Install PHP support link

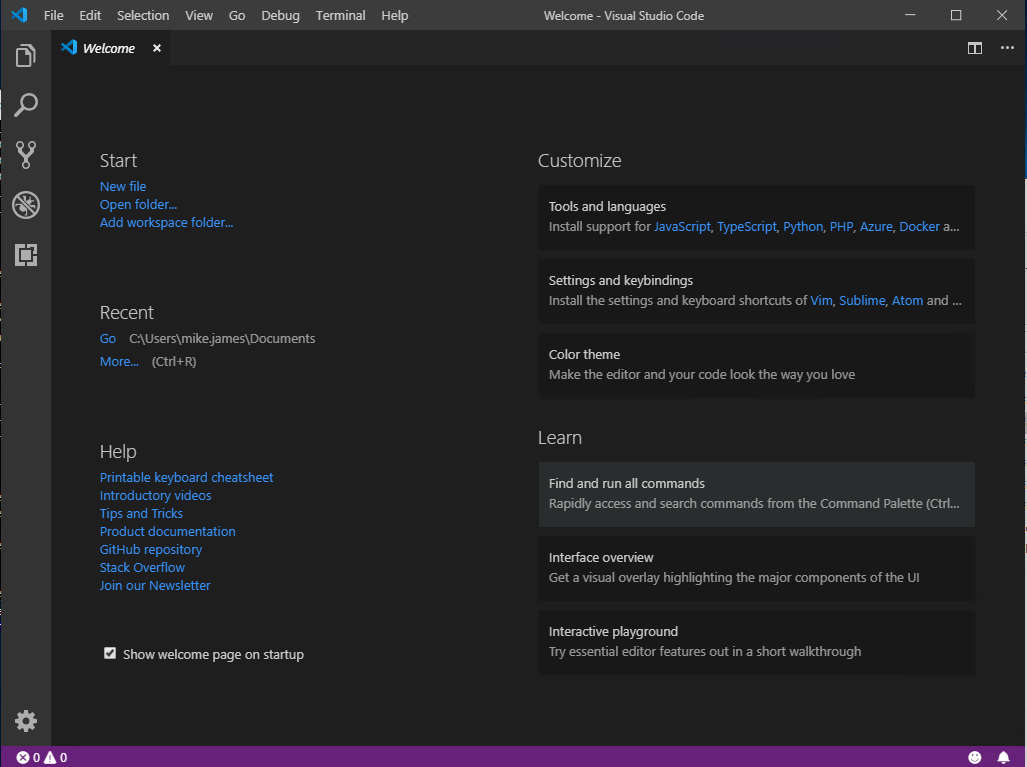coord(842,227)
